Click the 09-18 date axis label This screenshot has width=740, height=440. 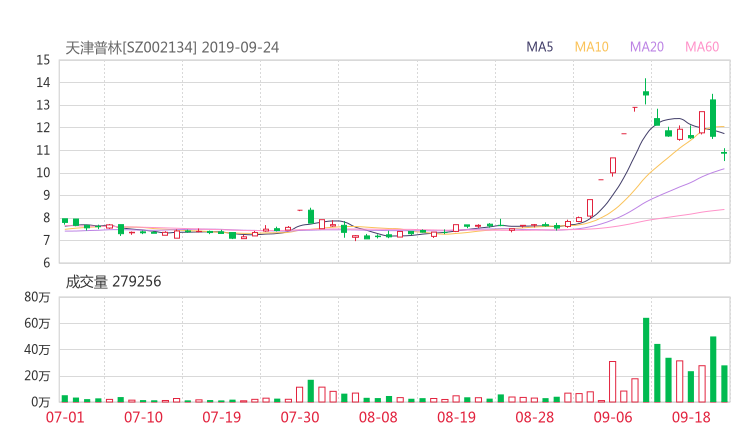(x=691, y=417)
